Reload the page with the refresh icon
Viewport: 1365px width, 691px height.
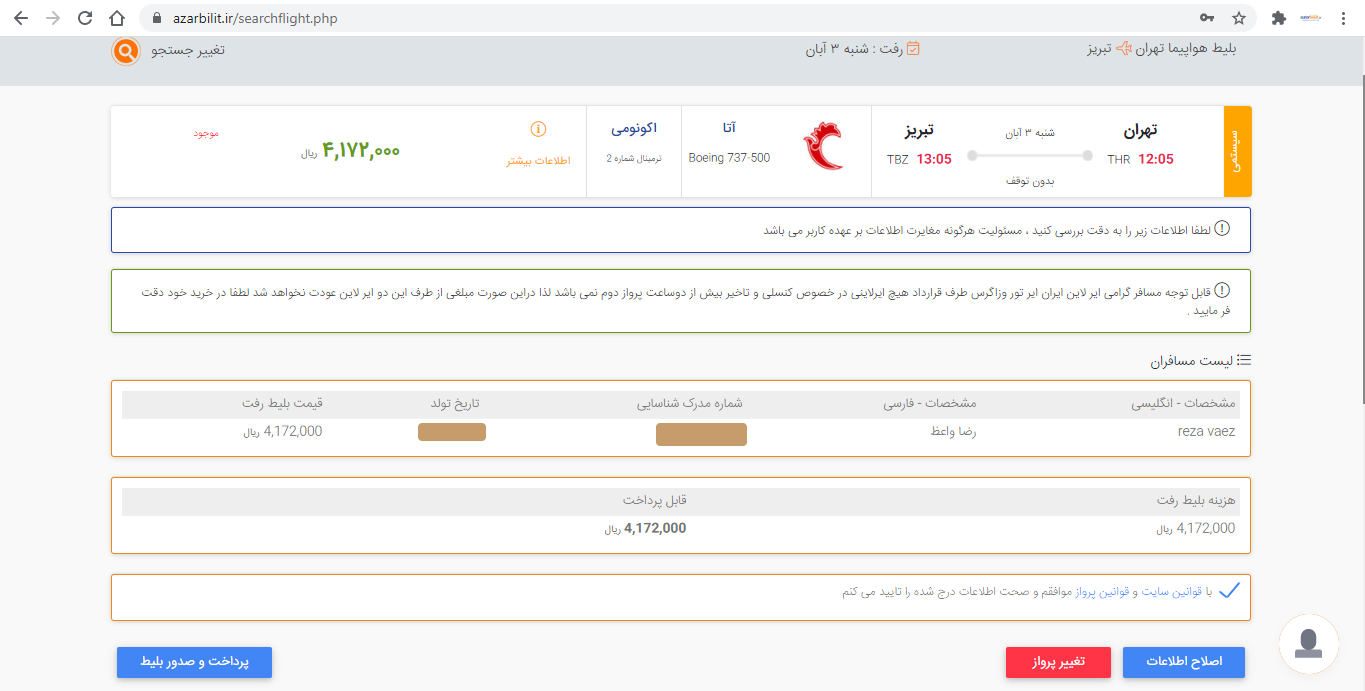[85, 18]
